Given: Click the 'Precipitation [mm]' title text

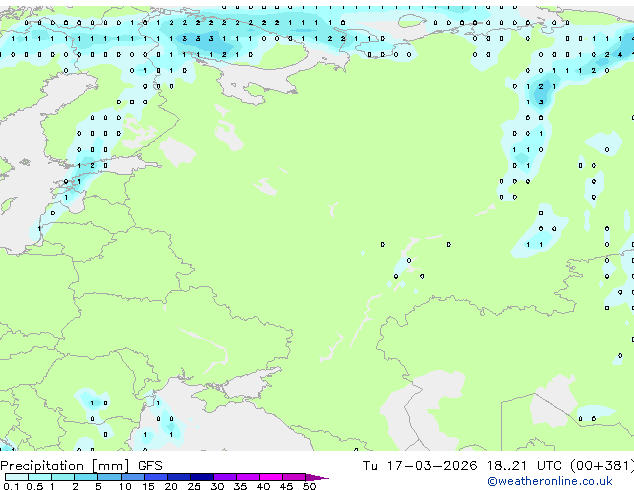Looking at the screenshot, I should [x=65, y=466].
